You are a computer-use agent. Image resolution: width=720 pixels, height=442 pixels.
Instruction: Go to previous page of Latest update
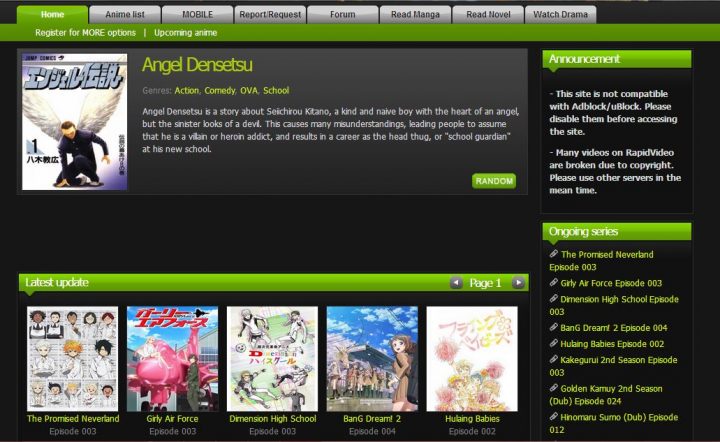point(456,283)
